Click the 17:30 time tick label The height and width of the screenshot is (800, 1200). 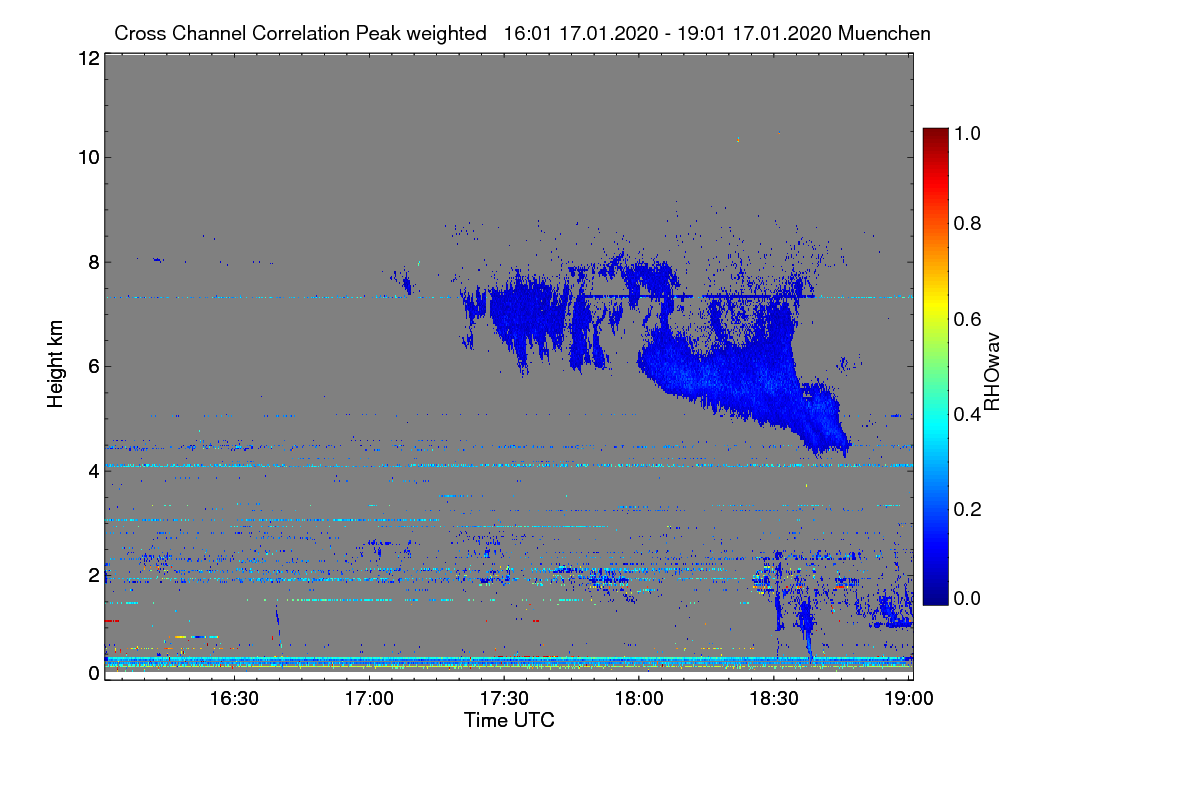tap(504, 697)
